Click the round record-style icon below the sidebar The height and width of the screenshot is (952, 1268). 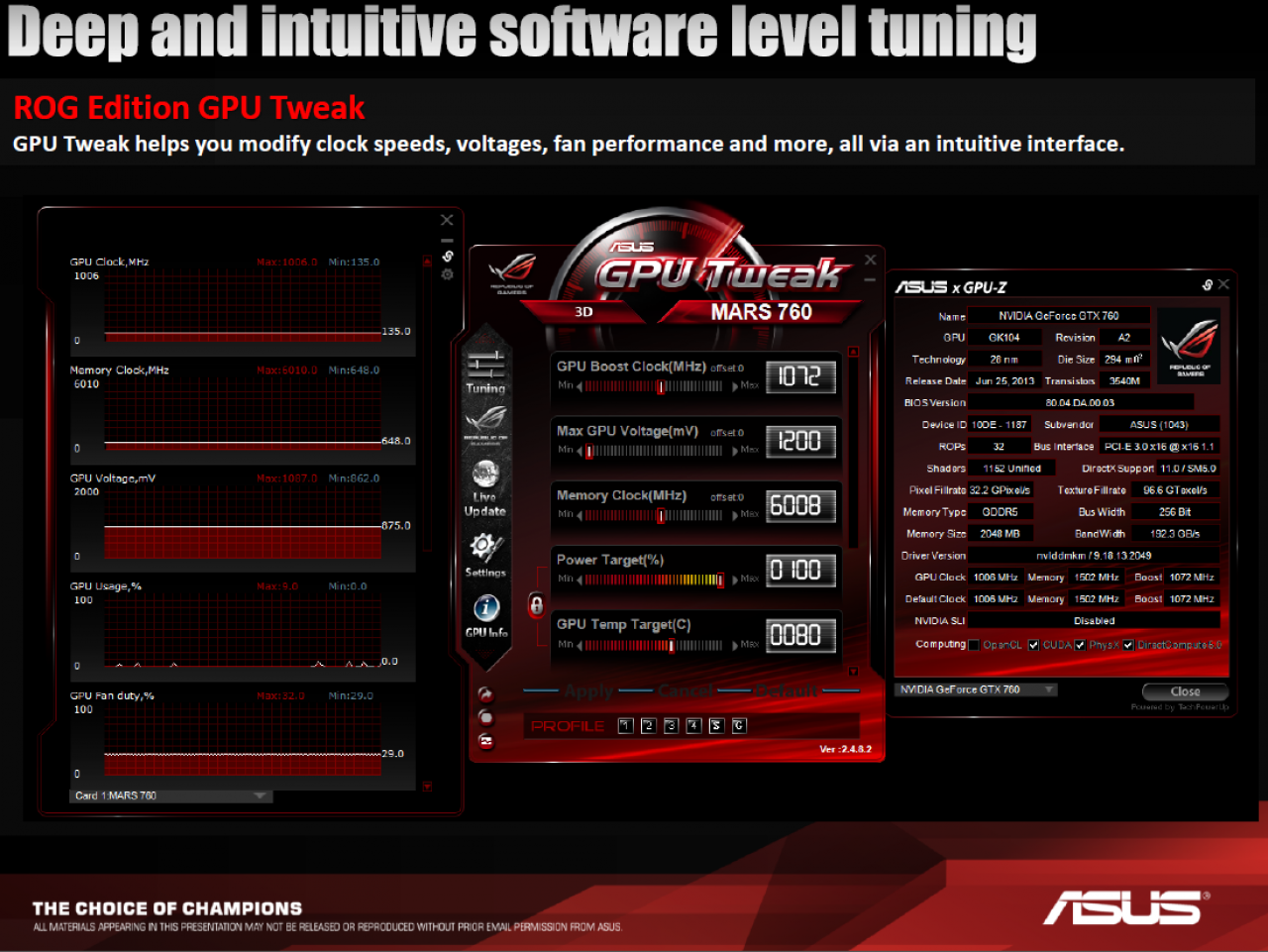click(x=485, y=716)
